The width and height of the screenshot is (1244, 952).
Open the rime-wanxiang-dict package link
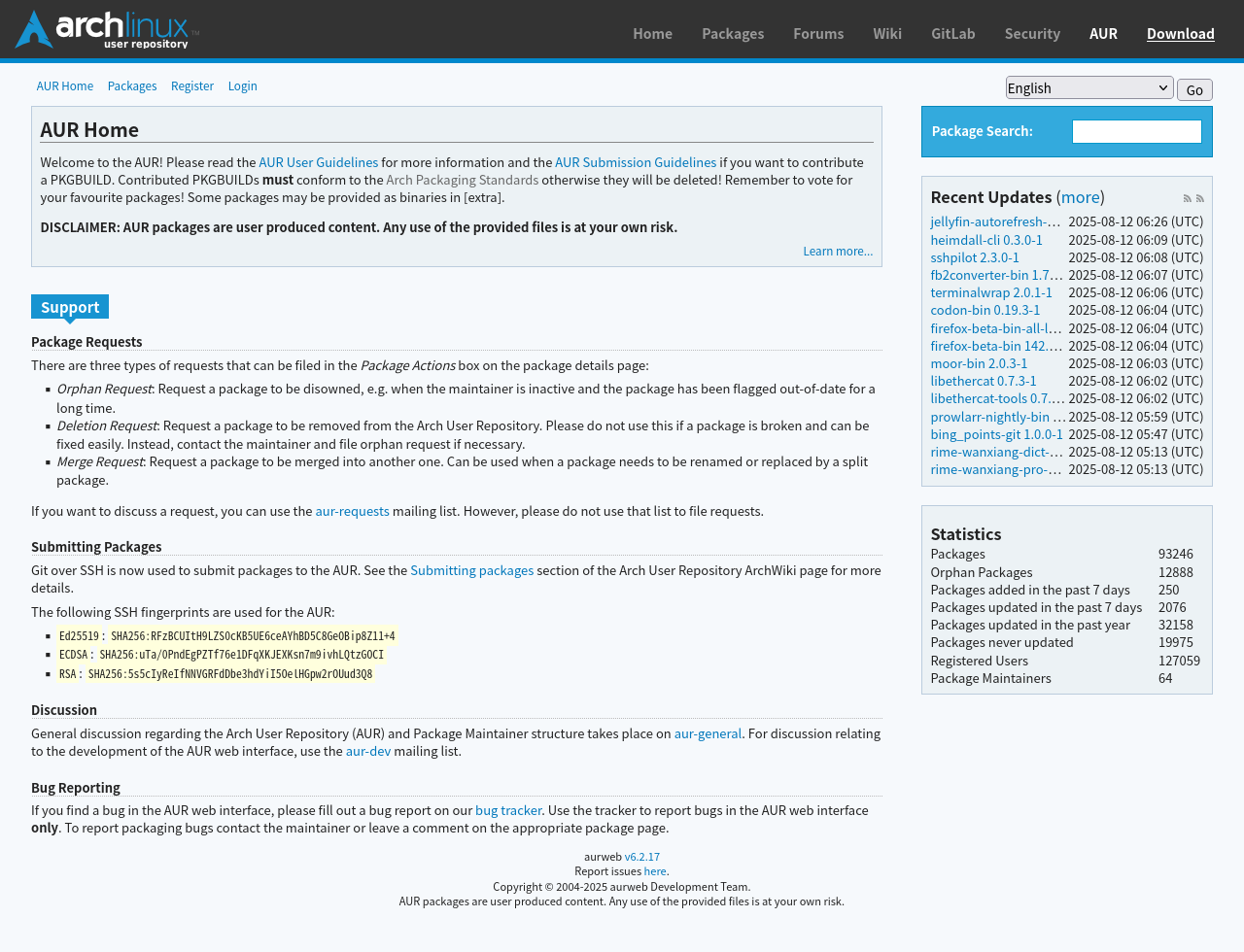(997, 452)
